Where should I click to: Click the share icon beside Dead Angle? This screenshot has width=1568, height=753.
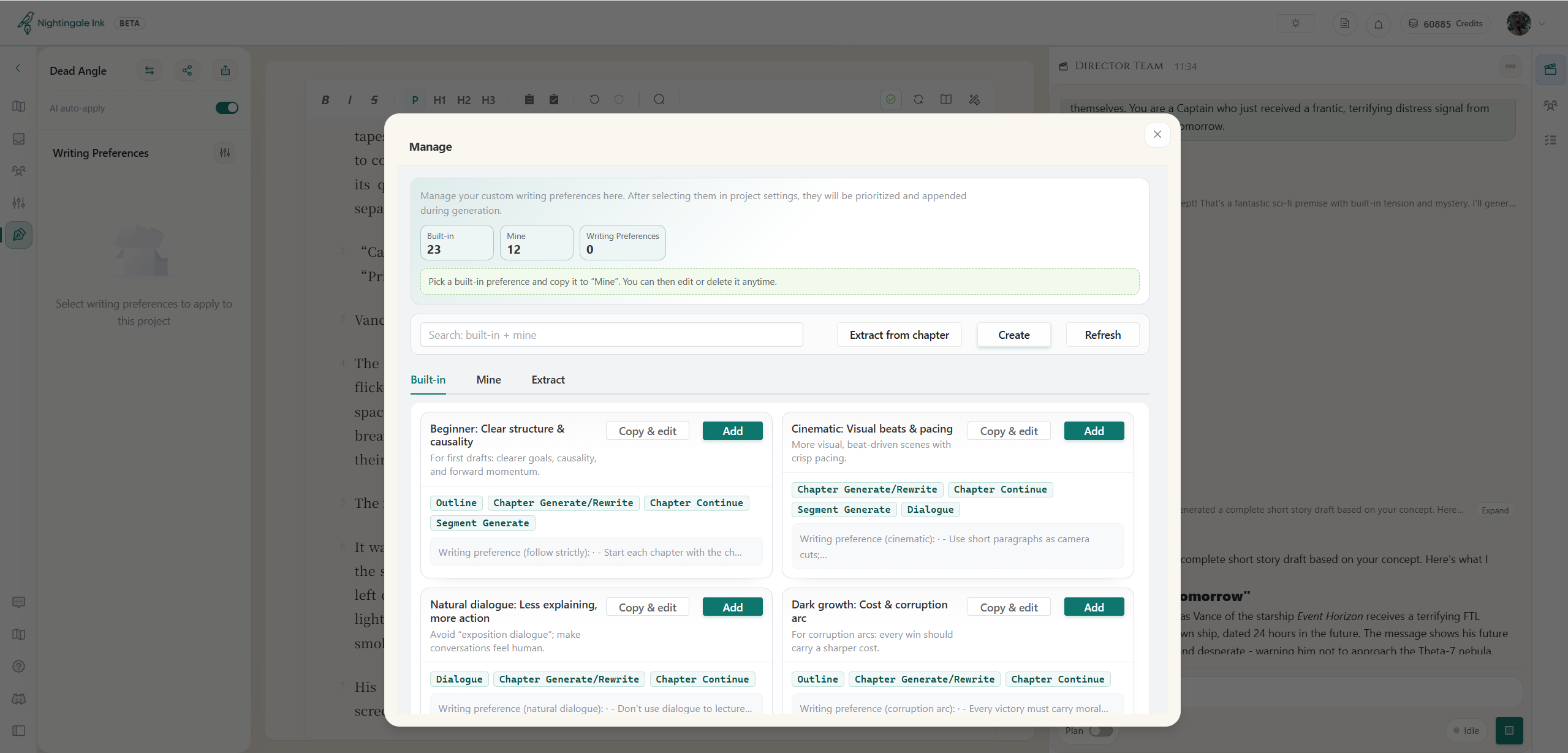187,70
